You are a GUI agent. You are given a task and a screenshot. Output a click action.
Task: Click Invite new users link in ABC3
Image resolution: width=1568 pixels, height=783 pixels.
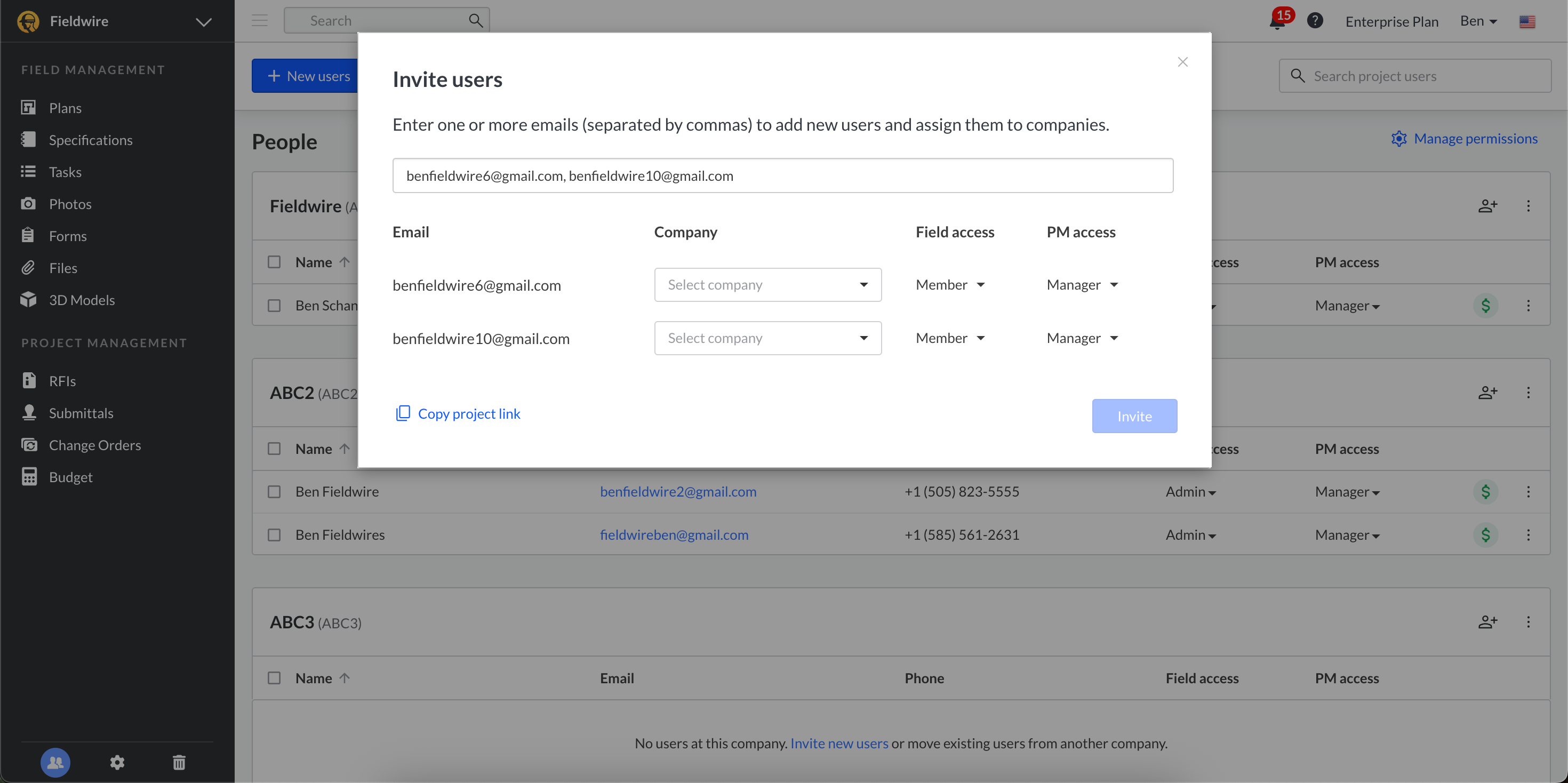pos(839,743)
